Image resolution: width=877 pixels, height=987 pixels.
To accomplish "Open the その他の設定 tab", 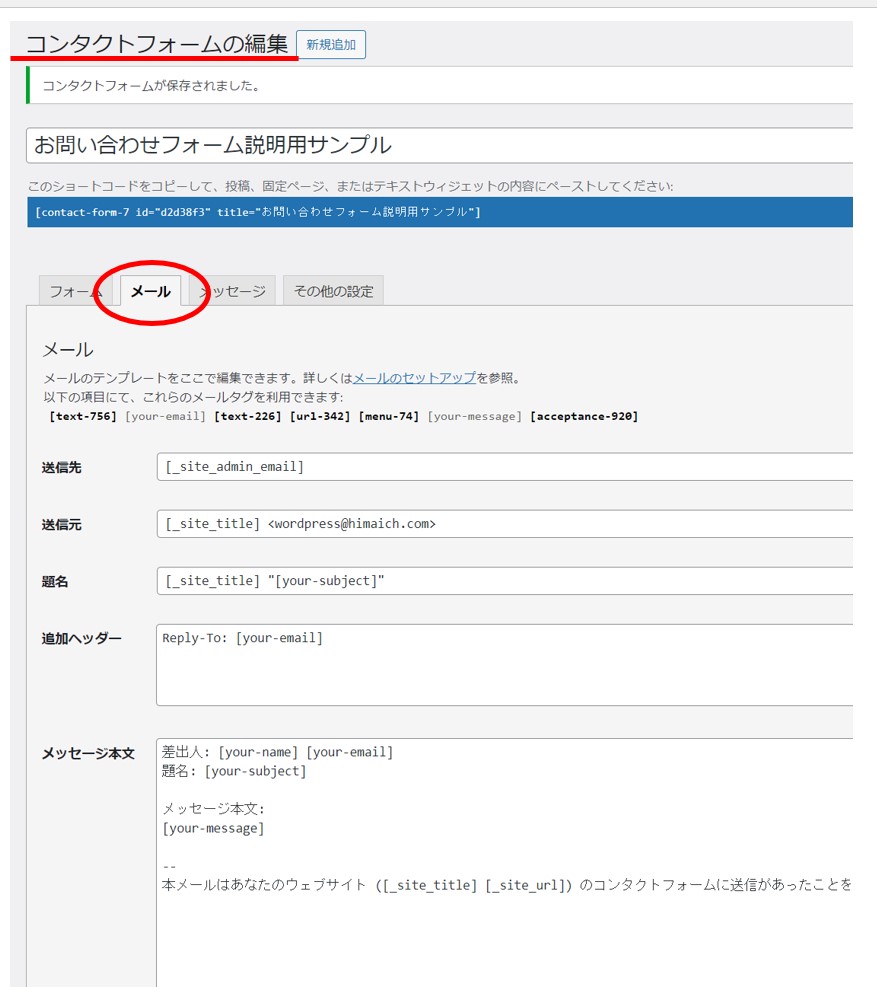I will click(x=333, y=291).
